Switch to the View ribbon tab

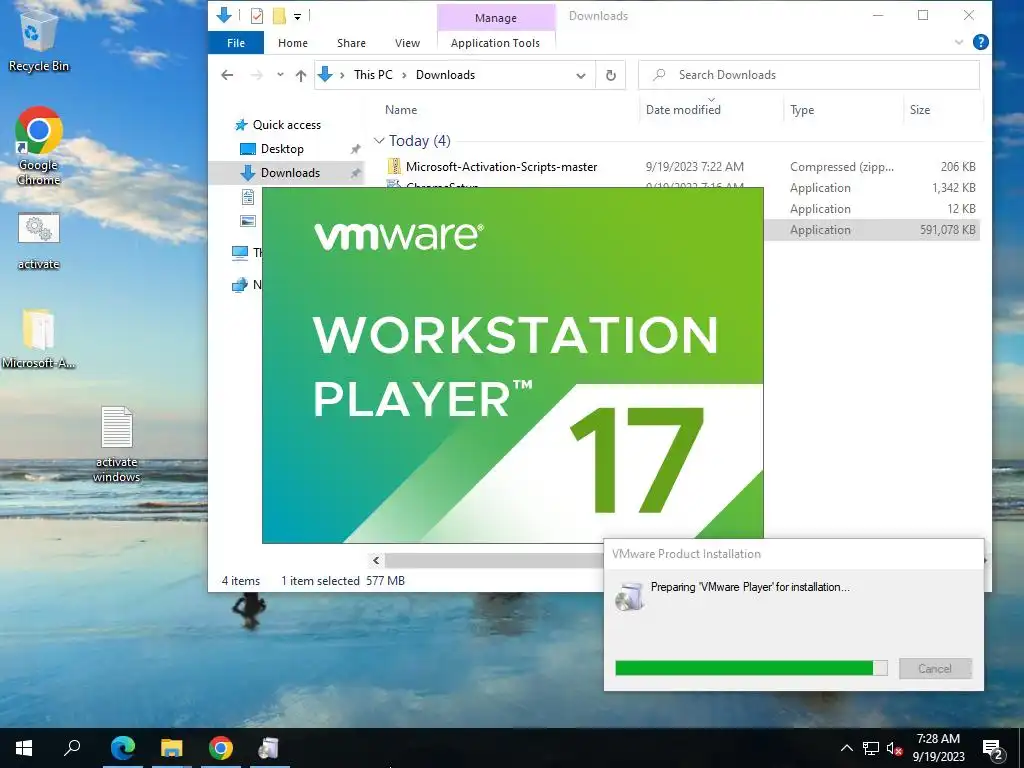coord(408,43)
